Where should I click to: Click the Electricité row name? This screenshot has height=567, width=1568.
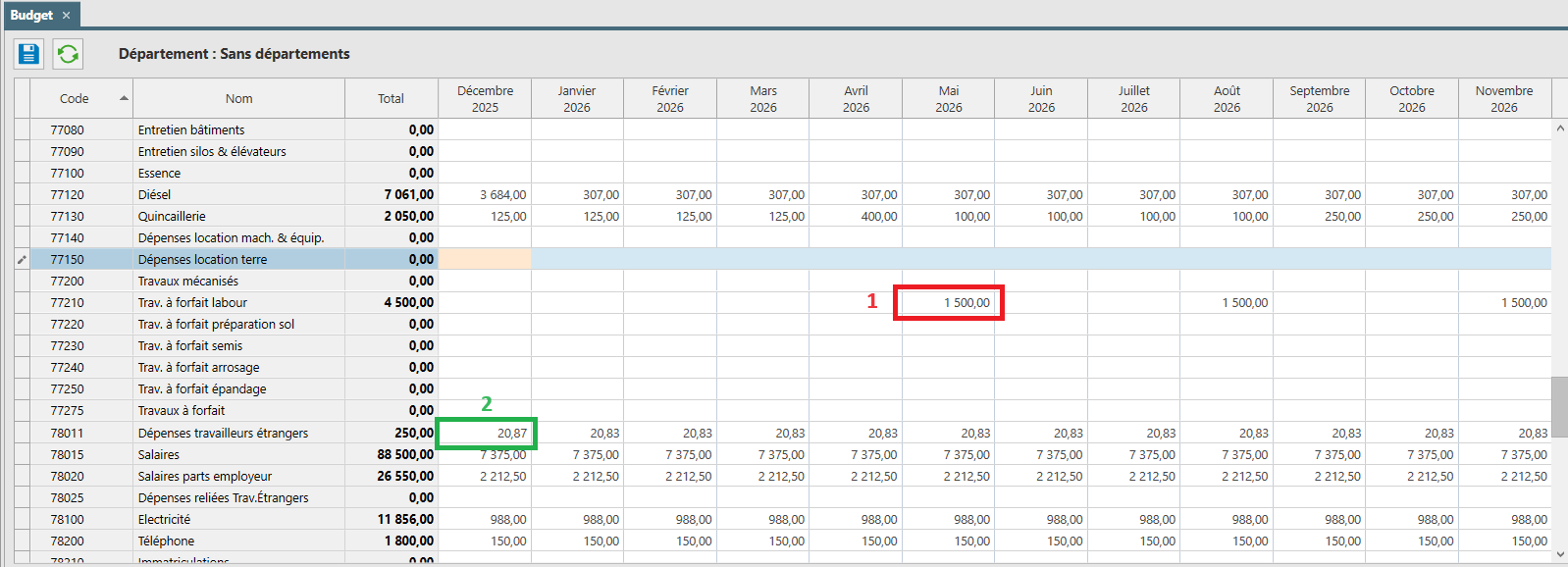(165, 519)
